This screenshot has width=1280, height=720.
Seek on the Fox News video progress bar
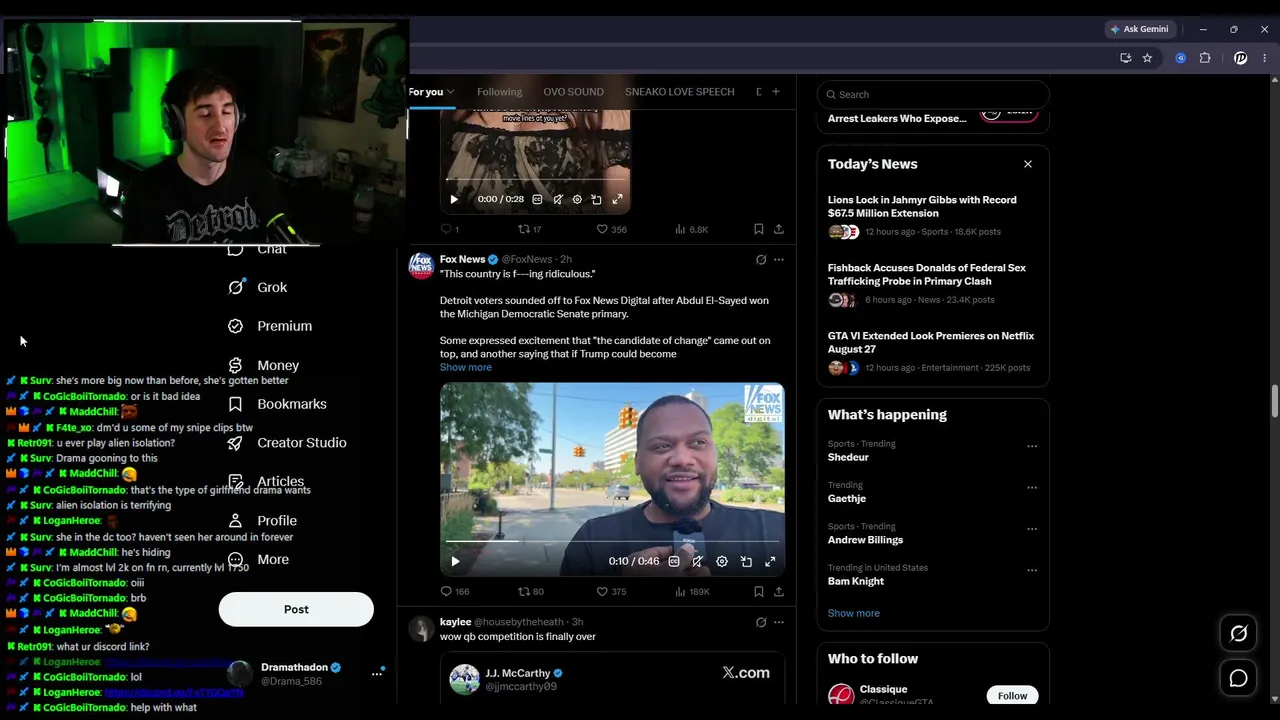612,543
